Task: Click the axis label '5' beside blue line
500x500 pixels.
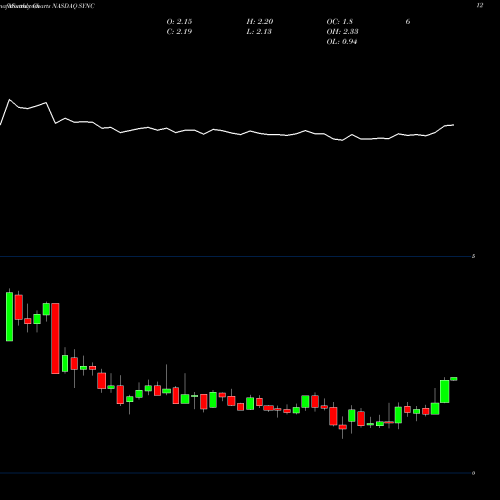Action: [x=473, y=256]
